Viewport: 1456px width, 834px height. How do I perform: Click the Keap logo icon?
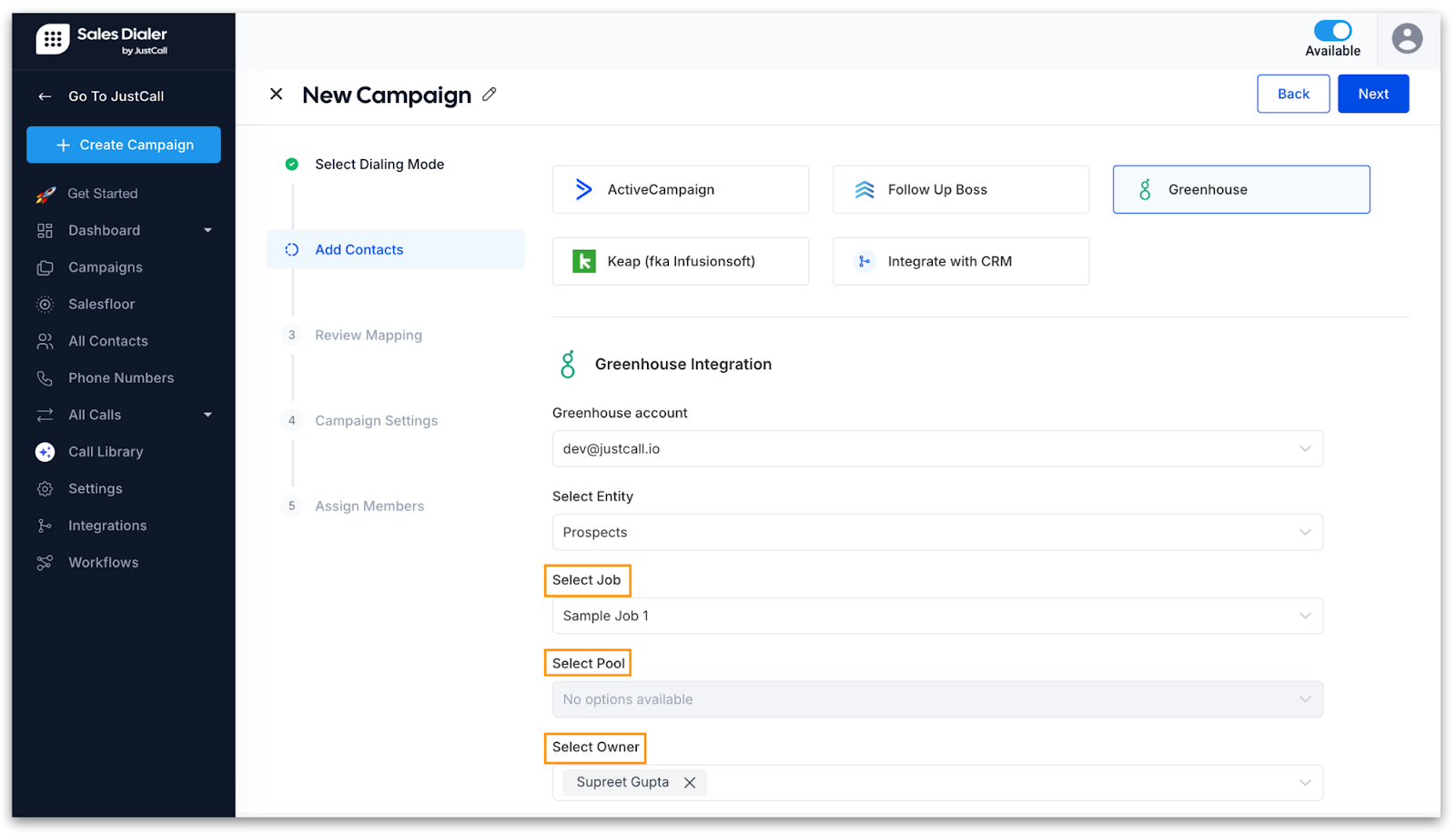584,262
